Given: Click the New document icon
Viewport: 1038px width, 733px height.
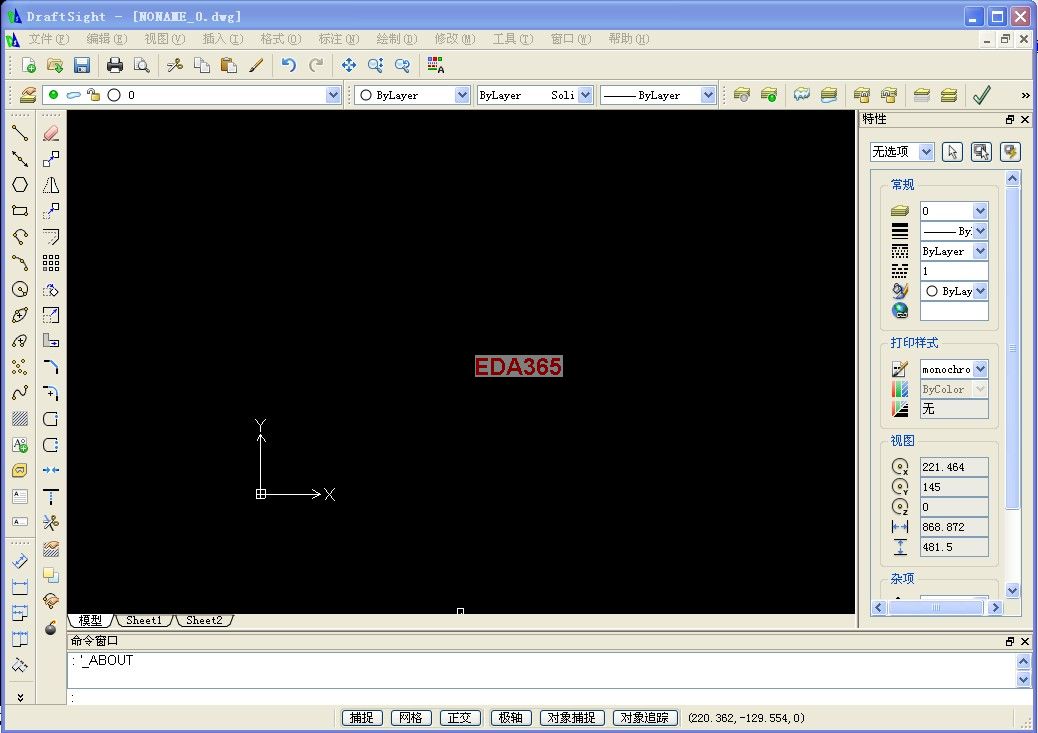Looking at the screenshot, I should [28, 65].
